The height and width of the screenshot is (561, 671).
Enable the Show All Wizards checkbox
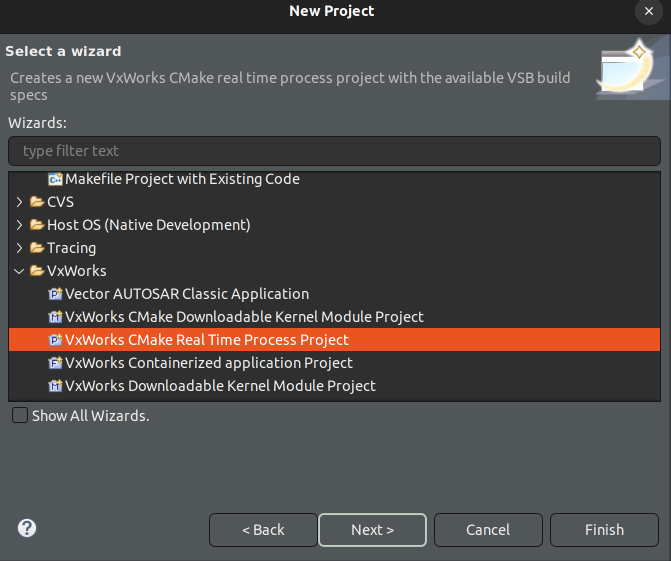(20, 416)
